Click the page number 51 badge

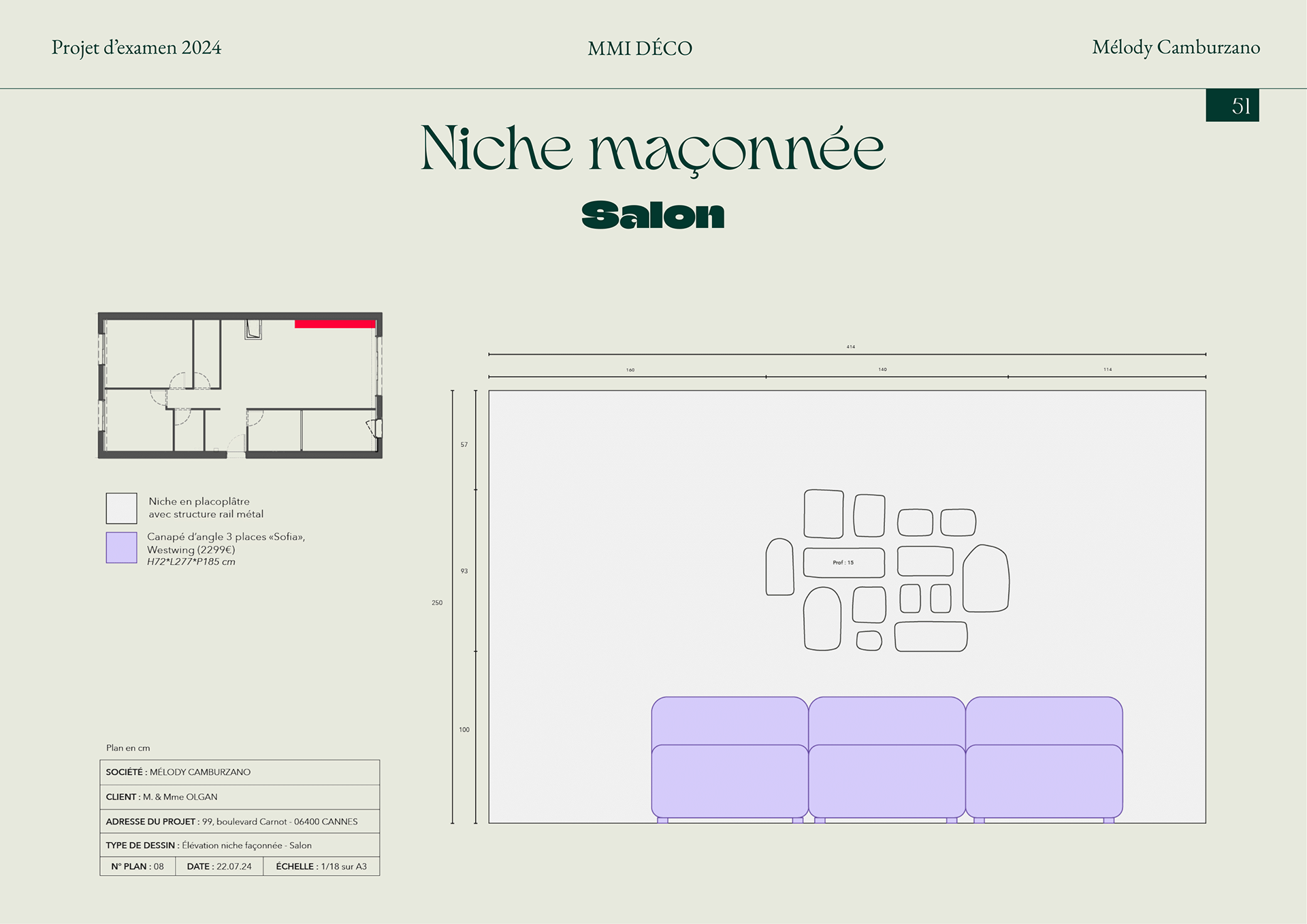[1232, 105]
